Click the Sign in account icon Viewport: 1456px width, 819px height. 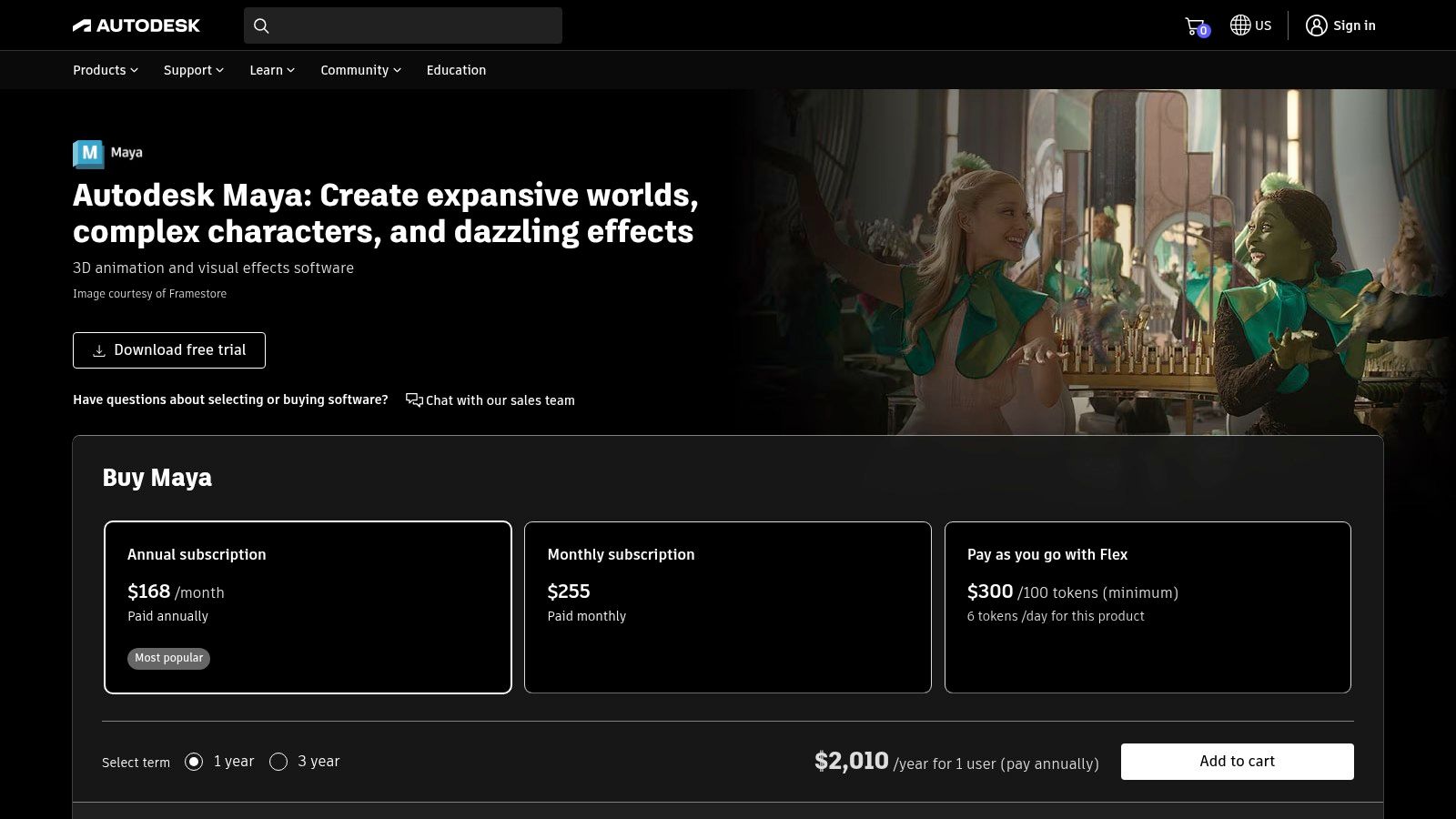tap(1317, 25)
